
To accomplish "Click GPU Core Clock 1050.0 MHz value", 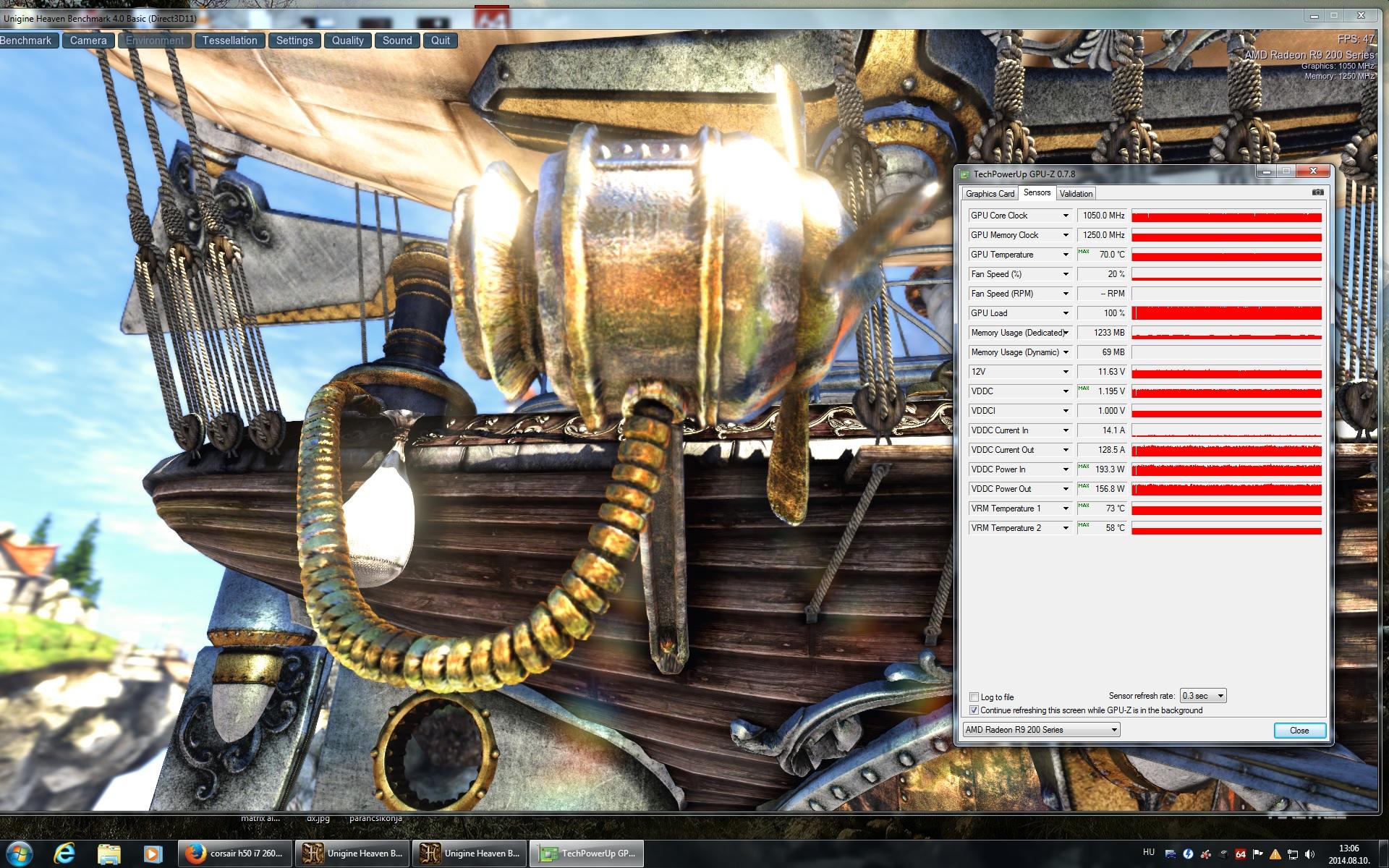I will point(1102,216).
